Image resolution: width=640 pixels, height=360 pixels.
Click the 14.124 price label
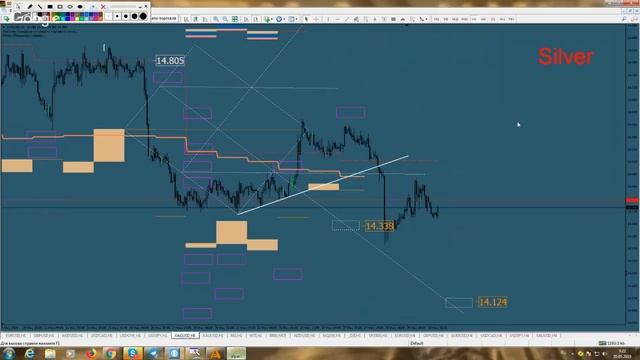coord(493,302)
